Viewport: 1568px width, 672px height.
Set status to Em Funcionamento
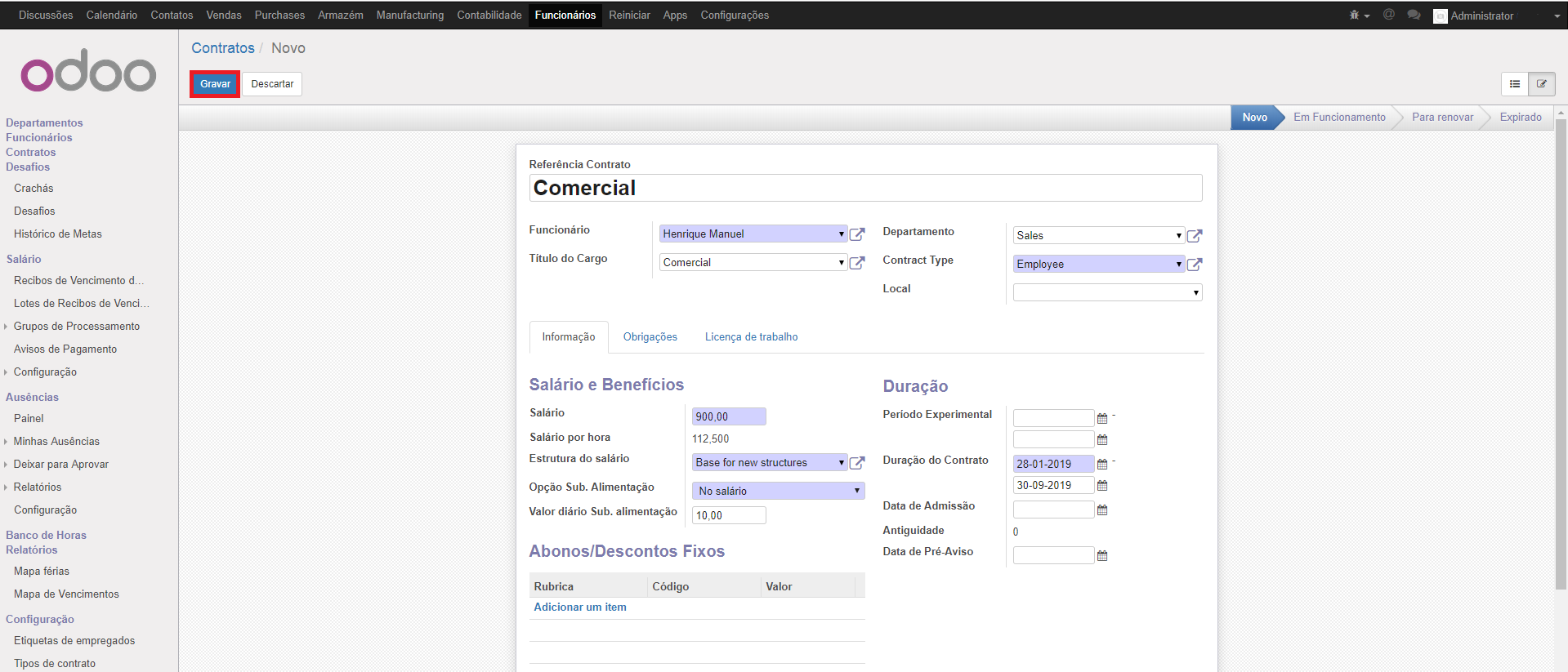pos(1338,118)
